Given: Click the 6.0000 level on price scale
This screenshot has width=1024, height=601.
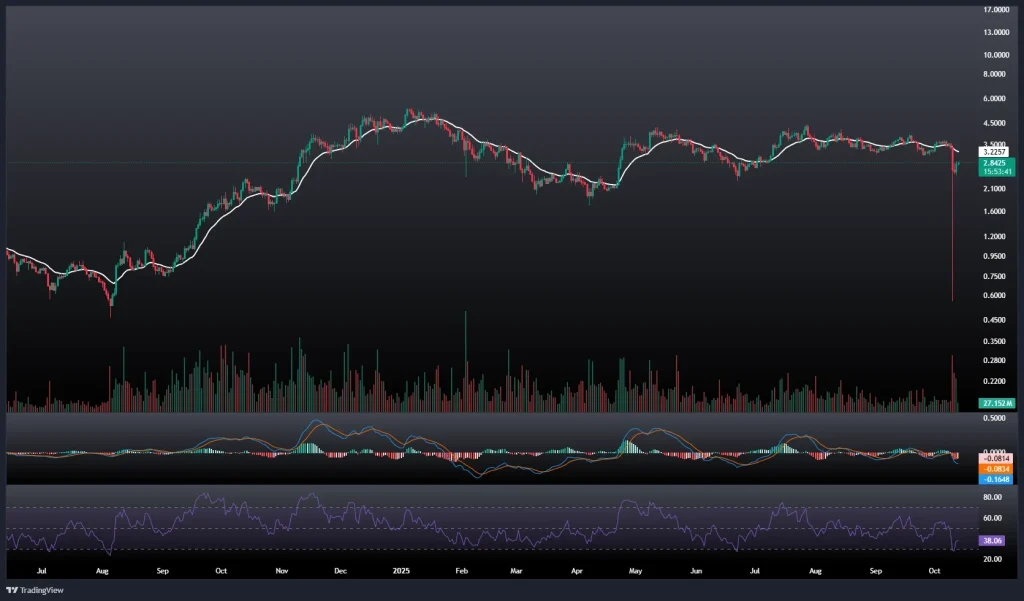Looking at the screenshot, I should click(996, 99).
